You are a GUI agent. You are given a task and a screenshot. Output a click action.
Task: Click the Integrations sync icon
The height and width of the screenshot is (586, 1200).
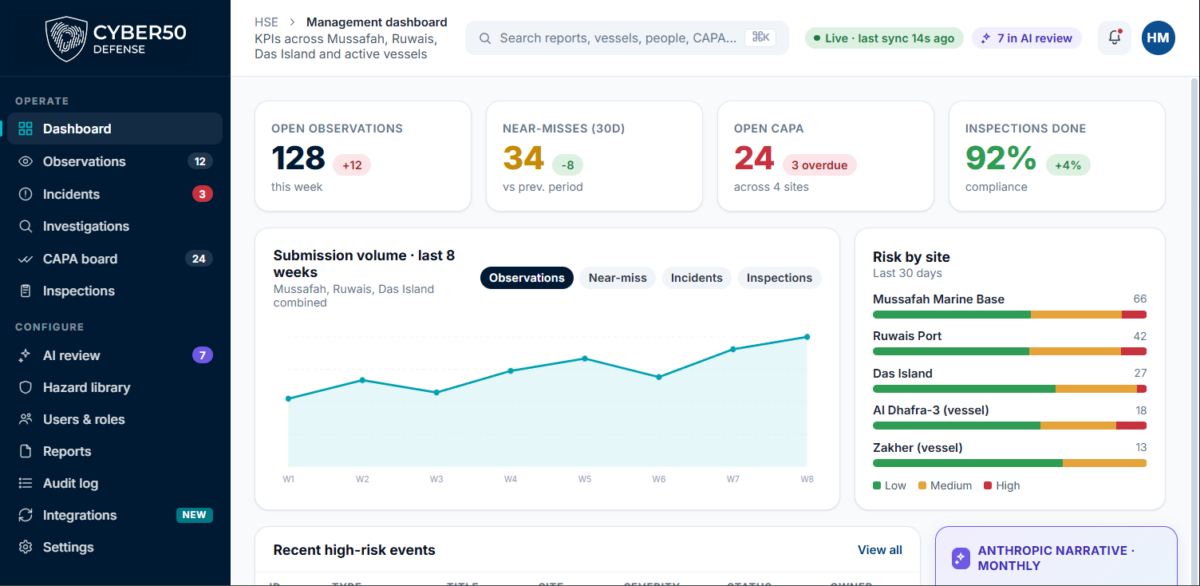pyautogui.click(x=26, y=515)
